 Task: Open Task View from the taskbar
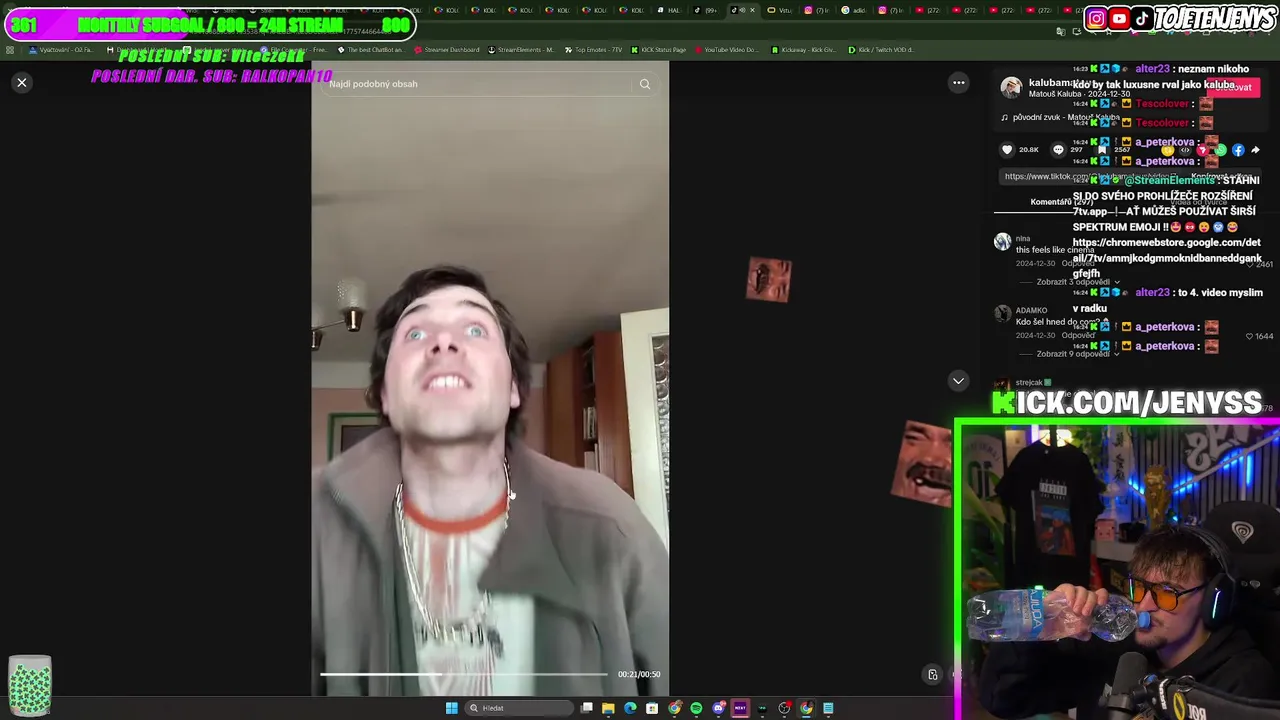587,708
